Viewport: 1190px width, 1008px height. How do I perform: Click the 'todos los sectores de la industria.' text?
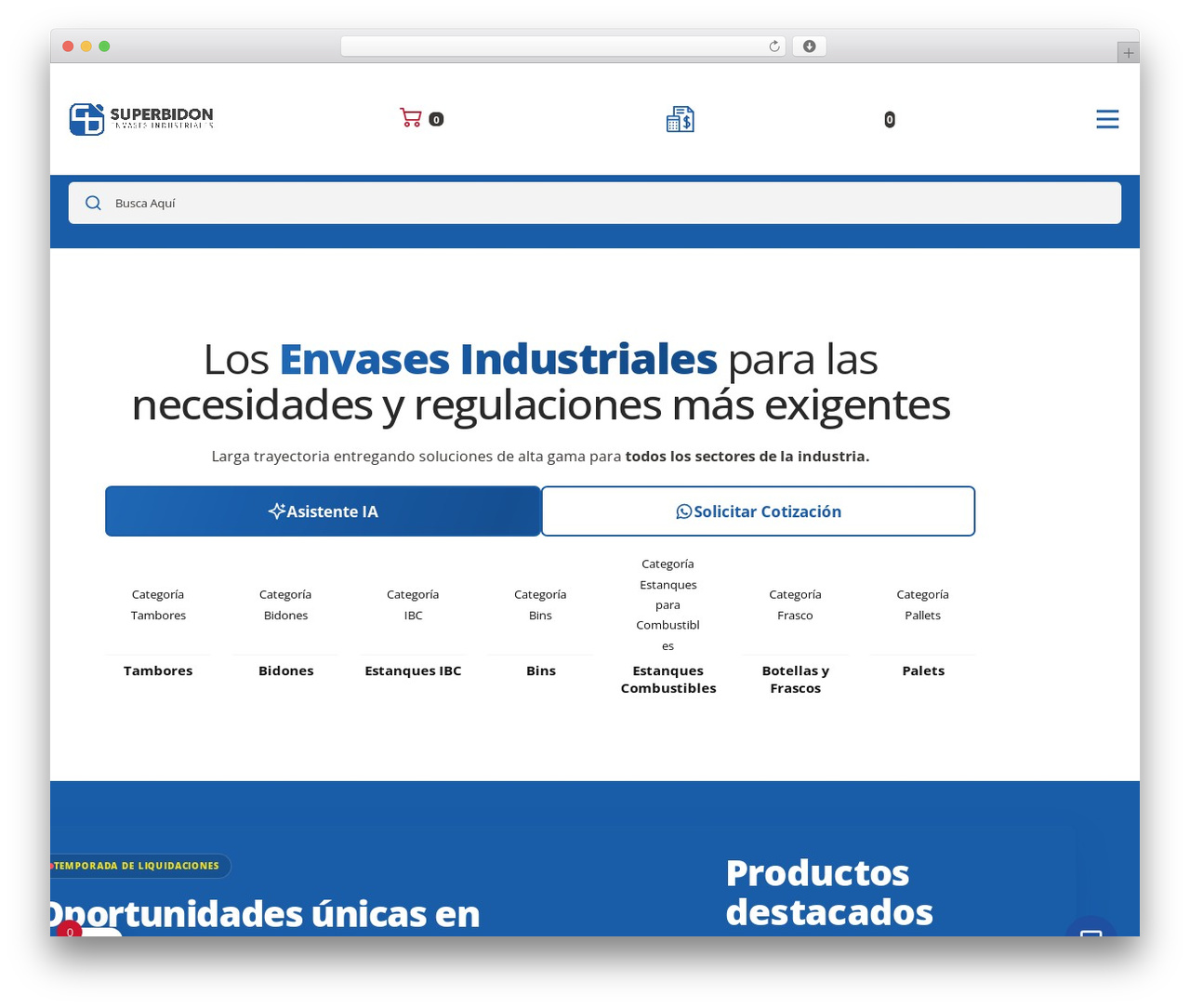747,457
